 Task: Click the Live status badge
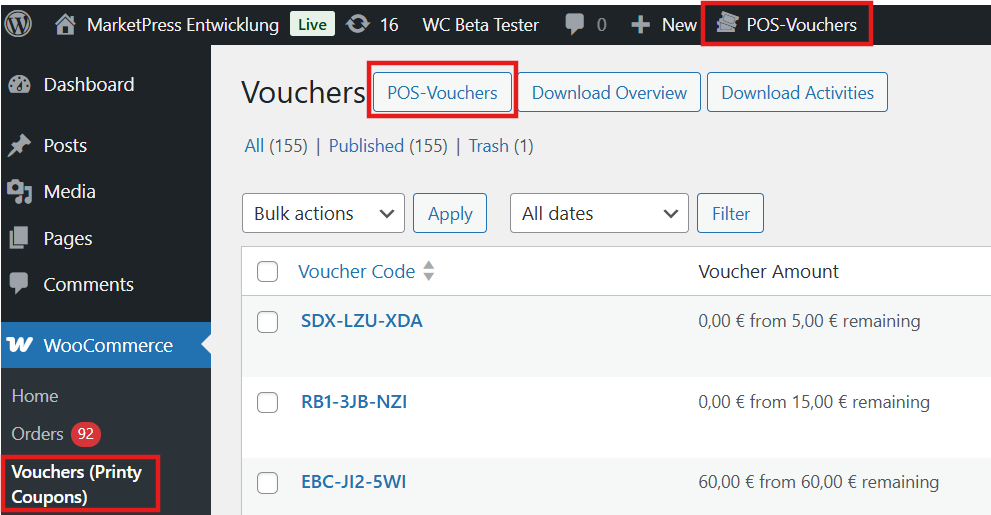click(x=312, y=25)
